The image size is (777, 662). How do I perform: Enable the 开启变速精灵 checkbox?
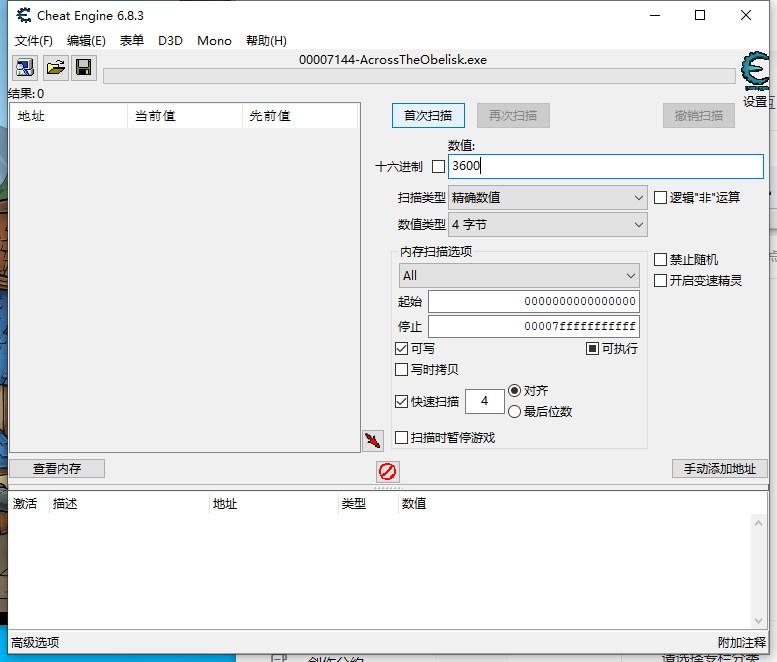[x=661, y=280]
